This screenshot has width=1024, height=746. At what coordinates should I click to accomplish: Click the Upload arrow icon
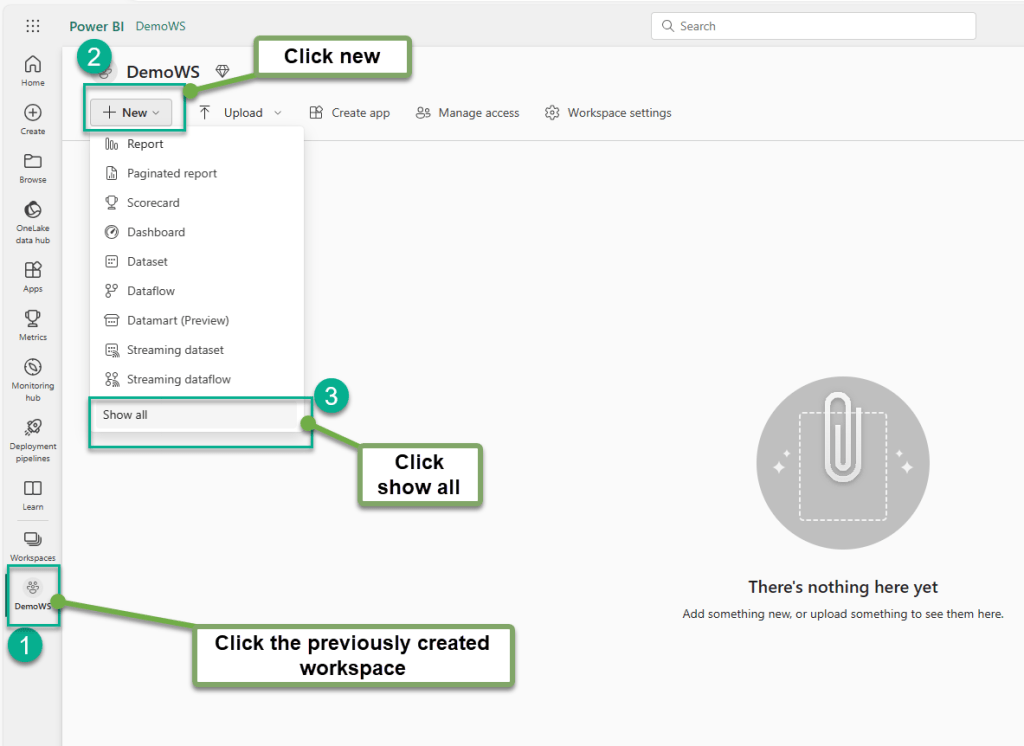click(204, 112)
